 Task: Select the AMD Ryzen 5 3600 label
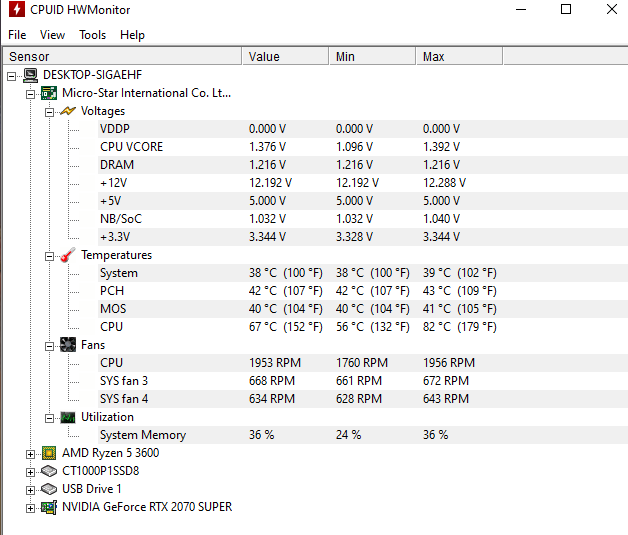click(x=111, y=453)
